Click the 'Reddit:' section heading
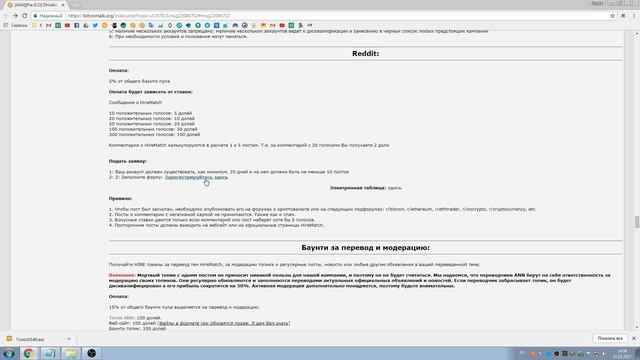Image resolution: width=640 pixels, height=360 pixels. pyautogui.click(x=365, y=53)
